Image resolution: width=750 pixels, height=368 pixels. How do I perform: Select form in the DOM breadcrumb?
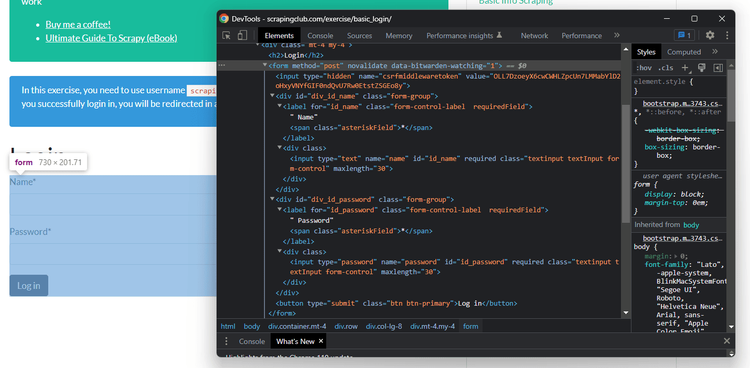[471, 326]
